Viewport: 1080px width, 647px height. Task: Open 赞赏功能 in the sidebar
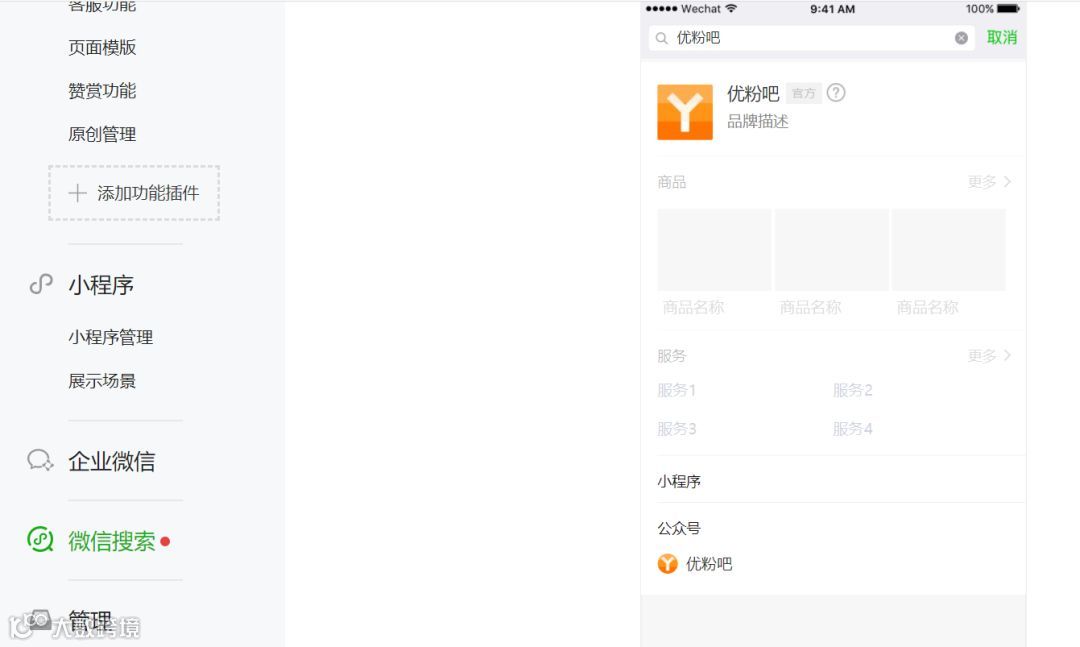tap(102, 91)
